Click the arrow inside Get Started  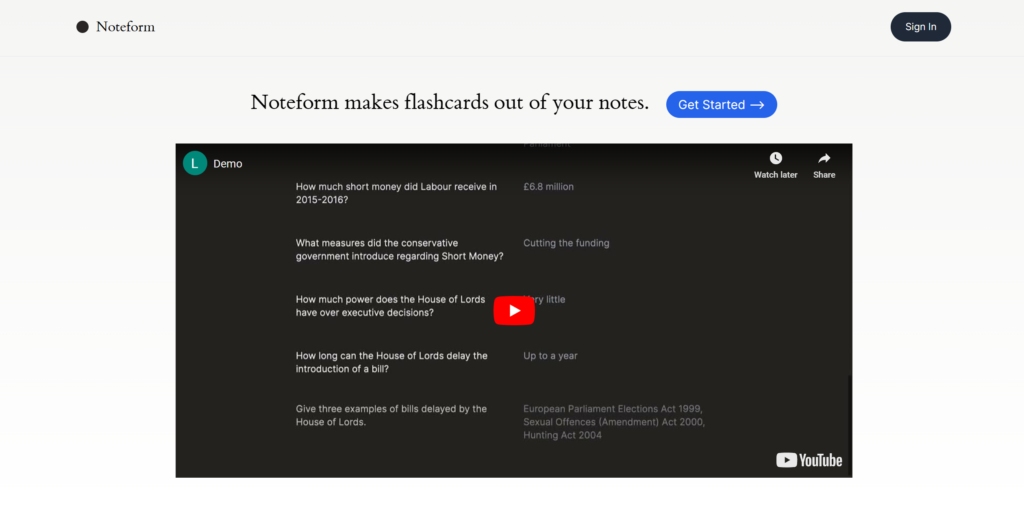[x=757, y=104]
